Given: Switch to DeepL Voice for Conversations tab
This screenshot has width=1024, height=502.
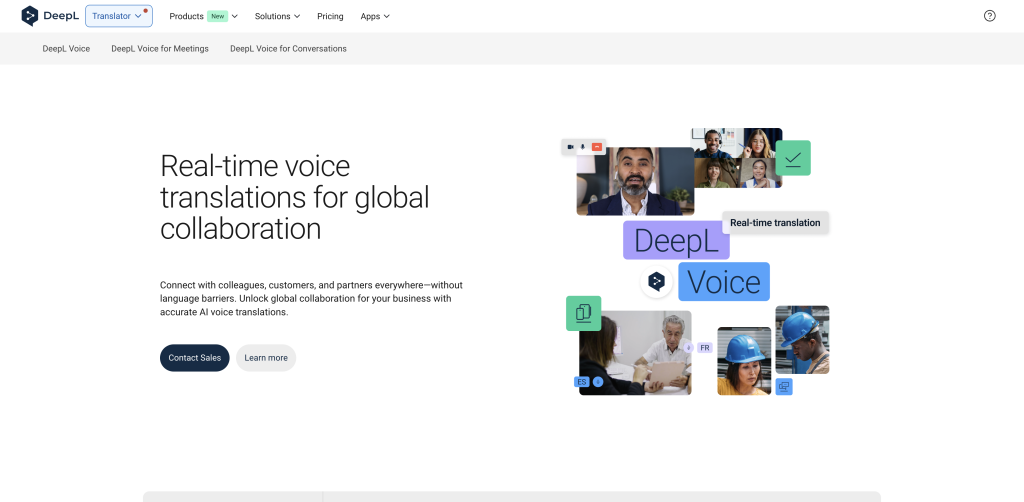Looking at the screenshot, I should pyautogui.click(x=288, y=48).
